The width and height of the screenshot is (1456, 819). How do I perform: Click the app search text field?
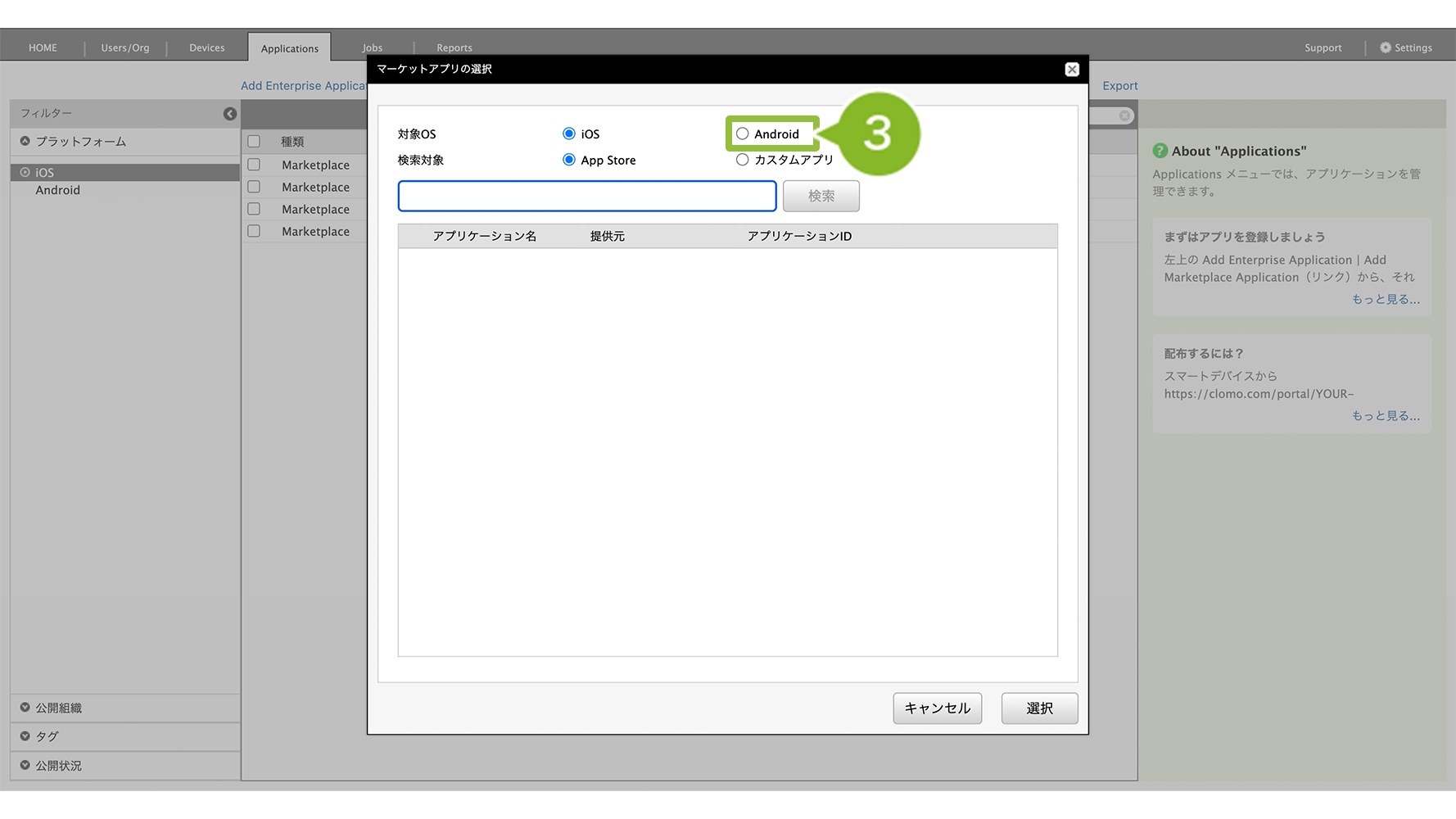pyautogui.click(x=586, y=197)
